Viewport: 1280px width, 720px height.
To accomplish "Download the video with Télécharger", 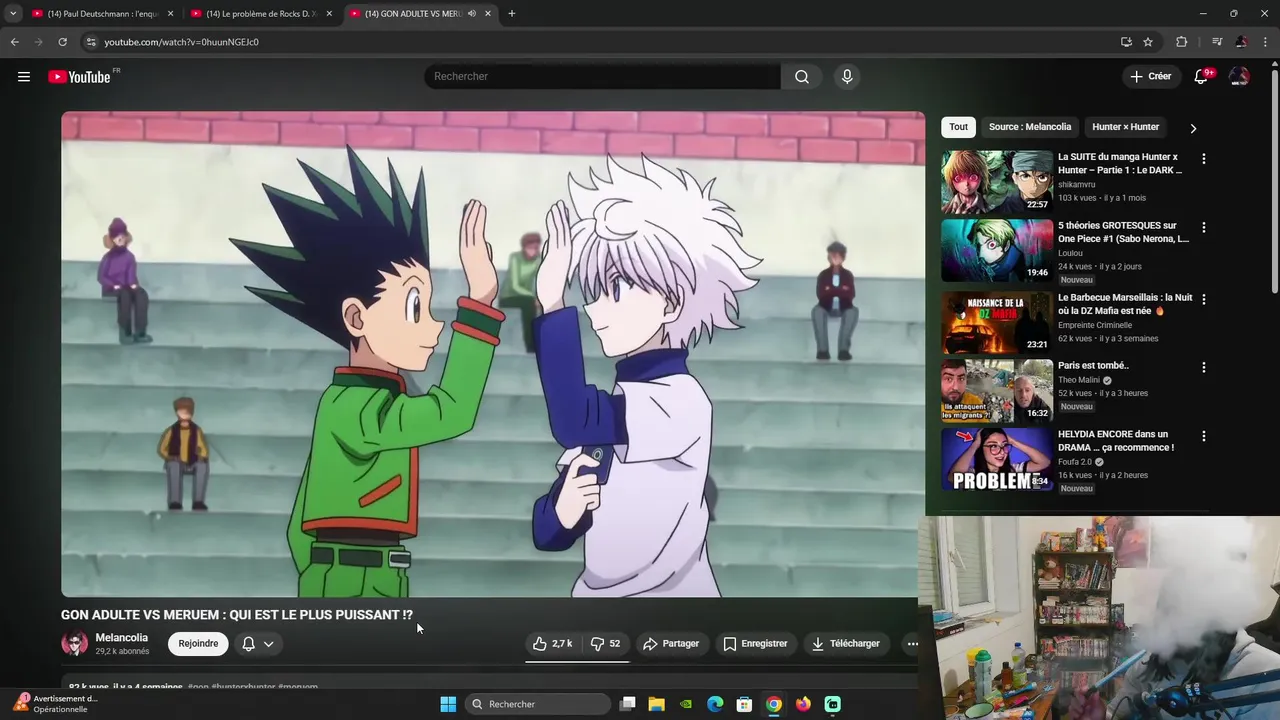I will tap(846, 644).
